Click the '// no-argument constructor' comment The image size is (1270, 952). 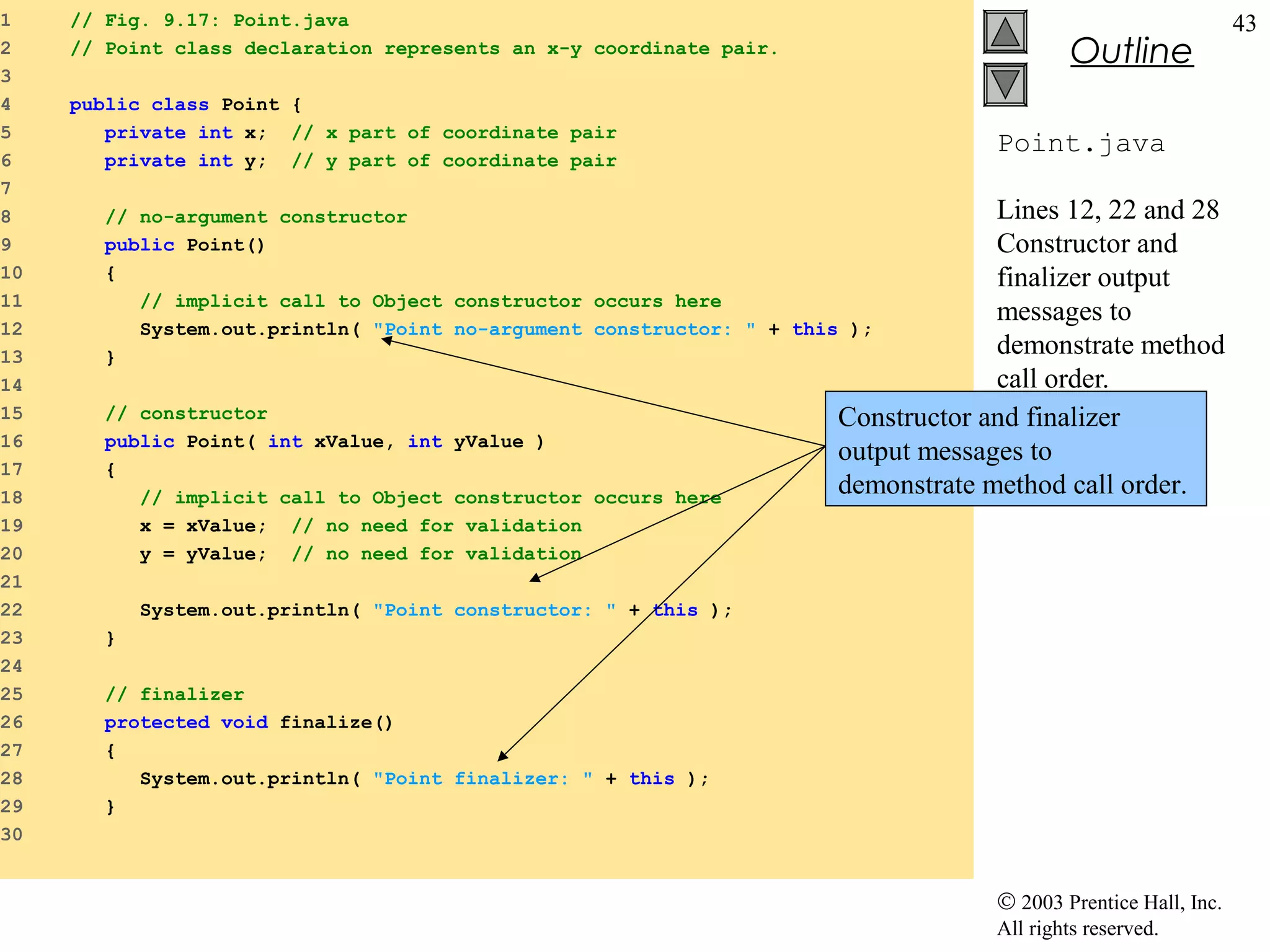click(x=255, y=217)
